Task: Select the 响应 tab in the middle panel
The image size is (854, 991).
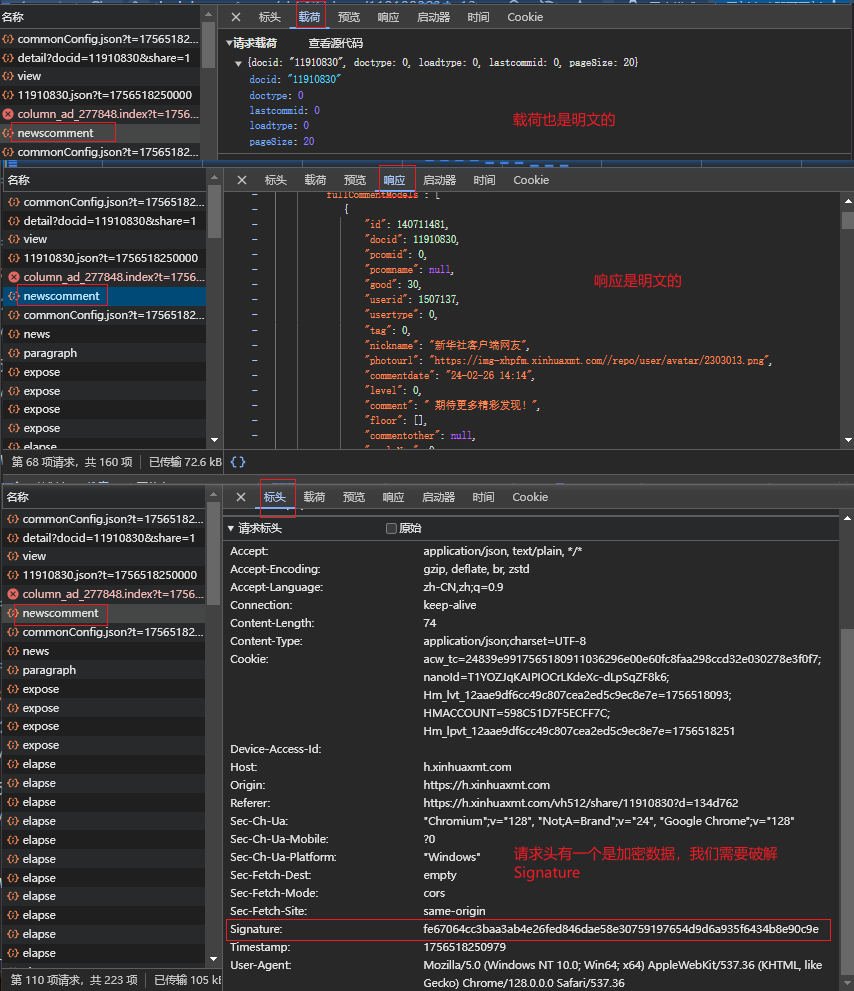Action: pos(394,180)
